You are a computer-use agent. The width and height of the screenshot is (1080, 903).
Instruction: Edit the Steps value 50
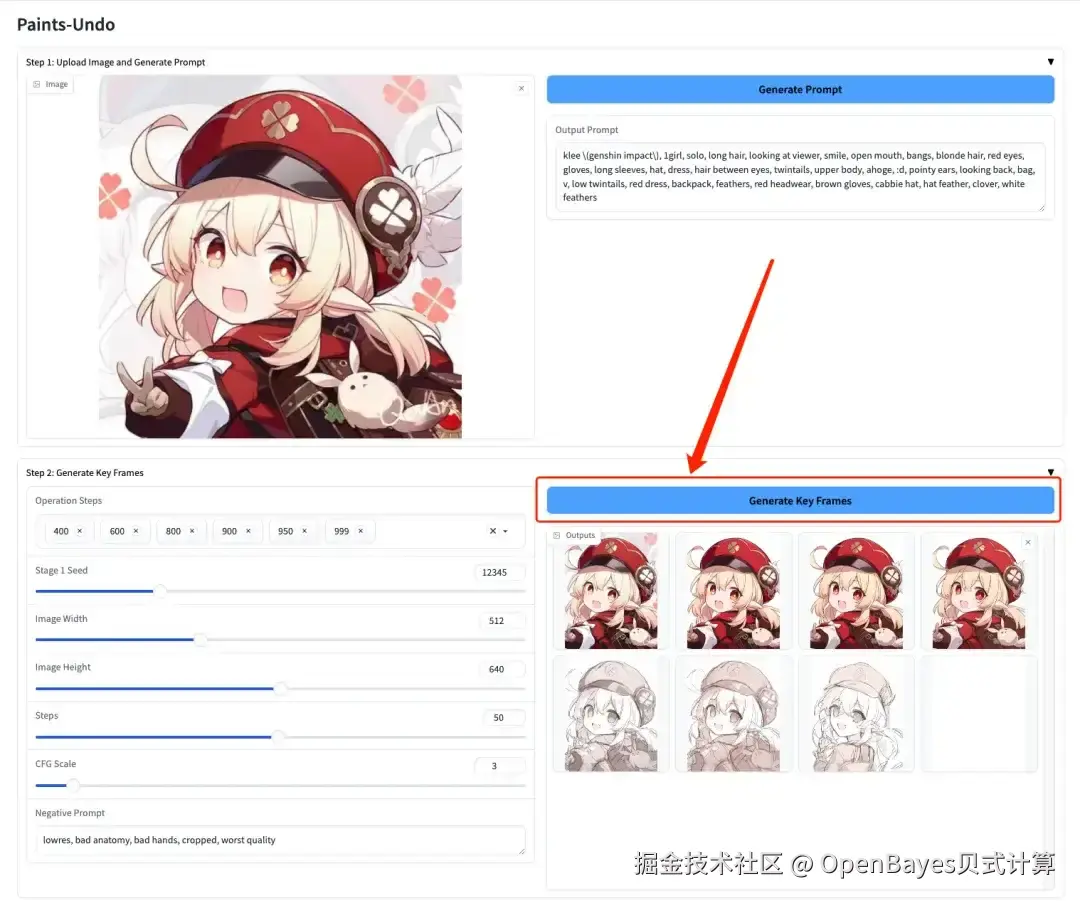(x=503, y=718)
